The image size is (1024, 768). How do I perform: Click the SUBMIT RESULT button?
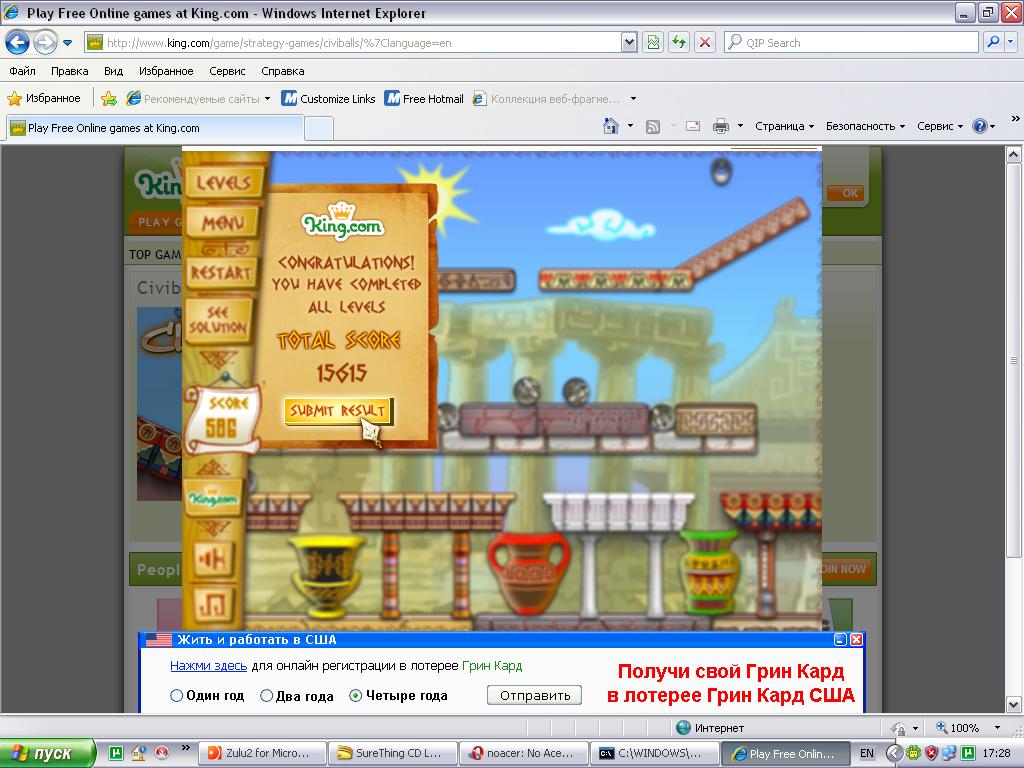click(x=338, y=411)
